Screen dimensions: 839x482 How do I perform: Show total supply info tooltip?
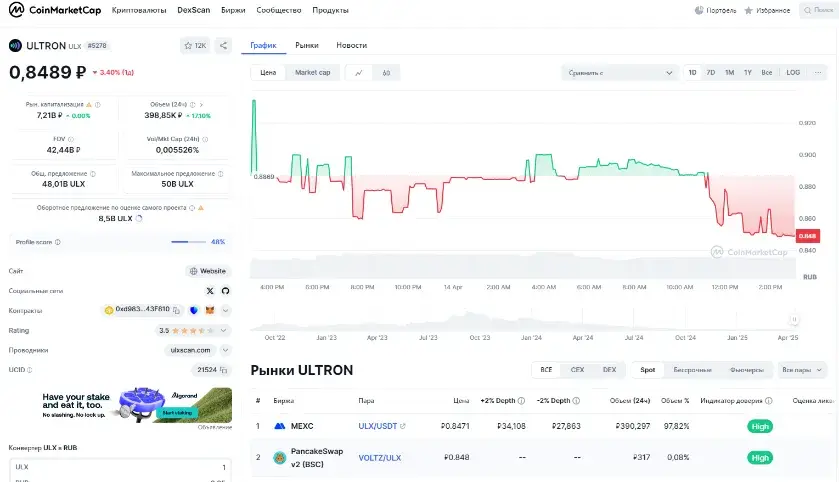coord(93,173)
